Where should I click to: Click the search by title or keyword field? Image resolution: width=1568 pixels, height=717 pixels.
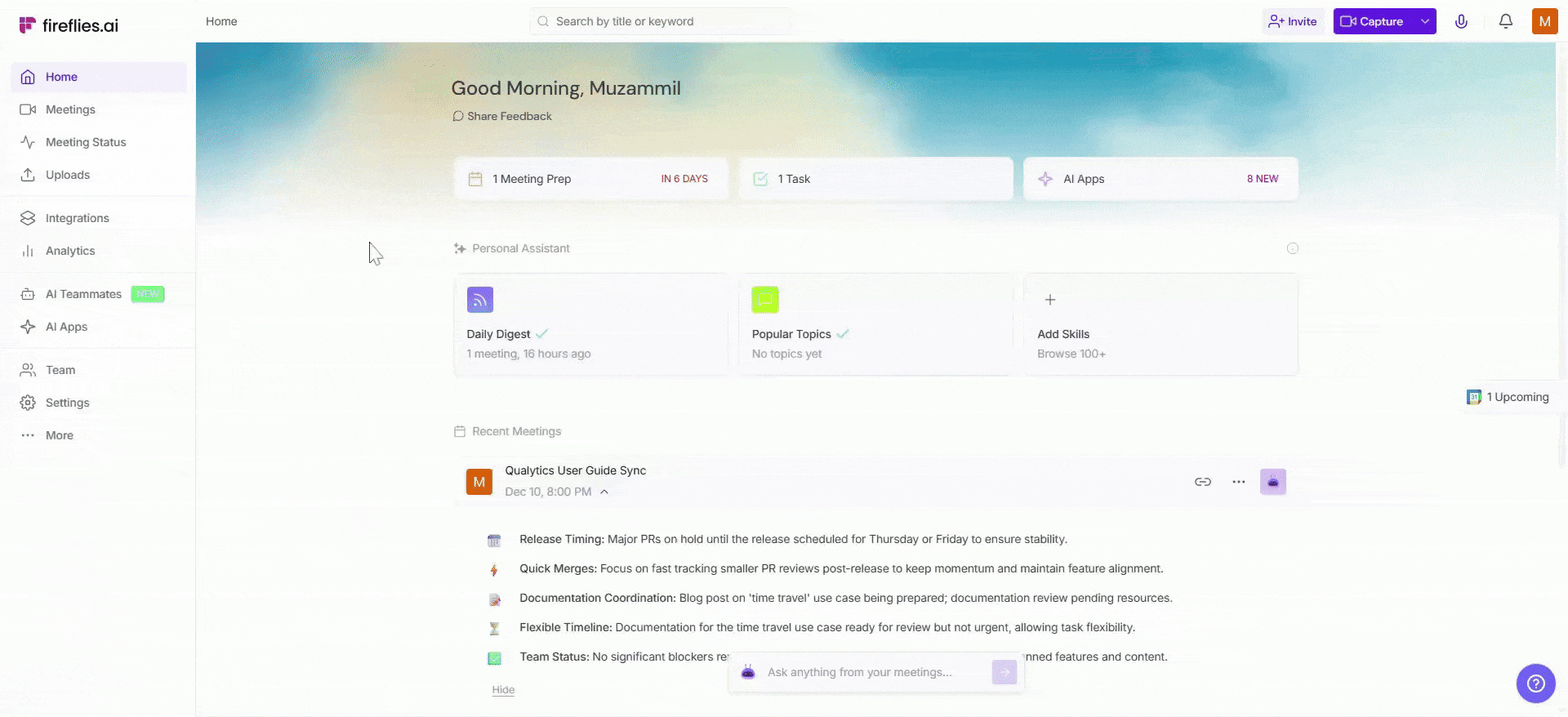click(660, 21)
